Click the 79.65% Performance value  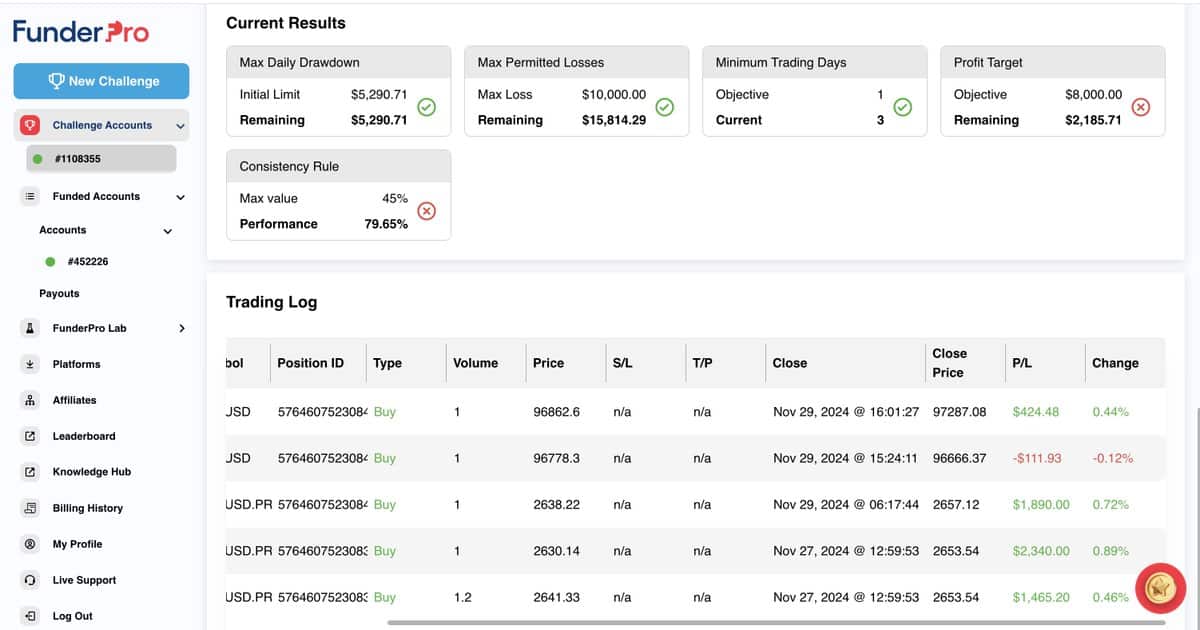click(386, 224)
